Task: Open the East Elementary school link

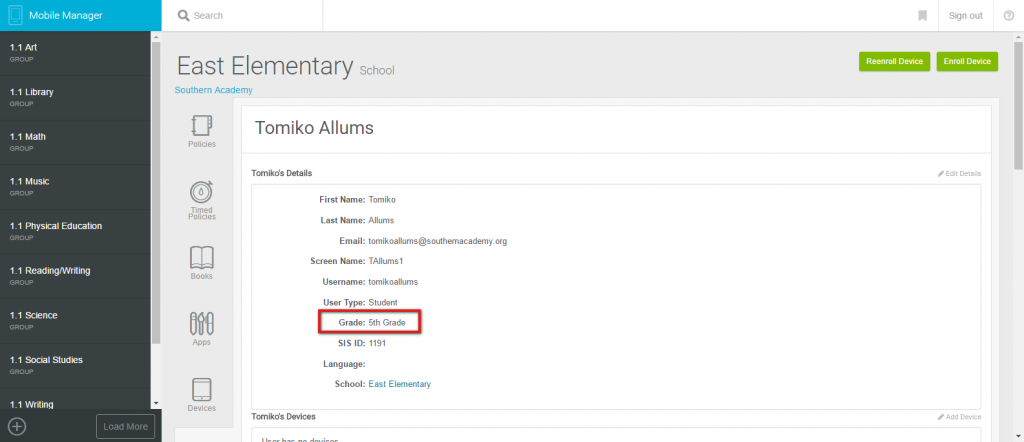Action: point(400,384)
